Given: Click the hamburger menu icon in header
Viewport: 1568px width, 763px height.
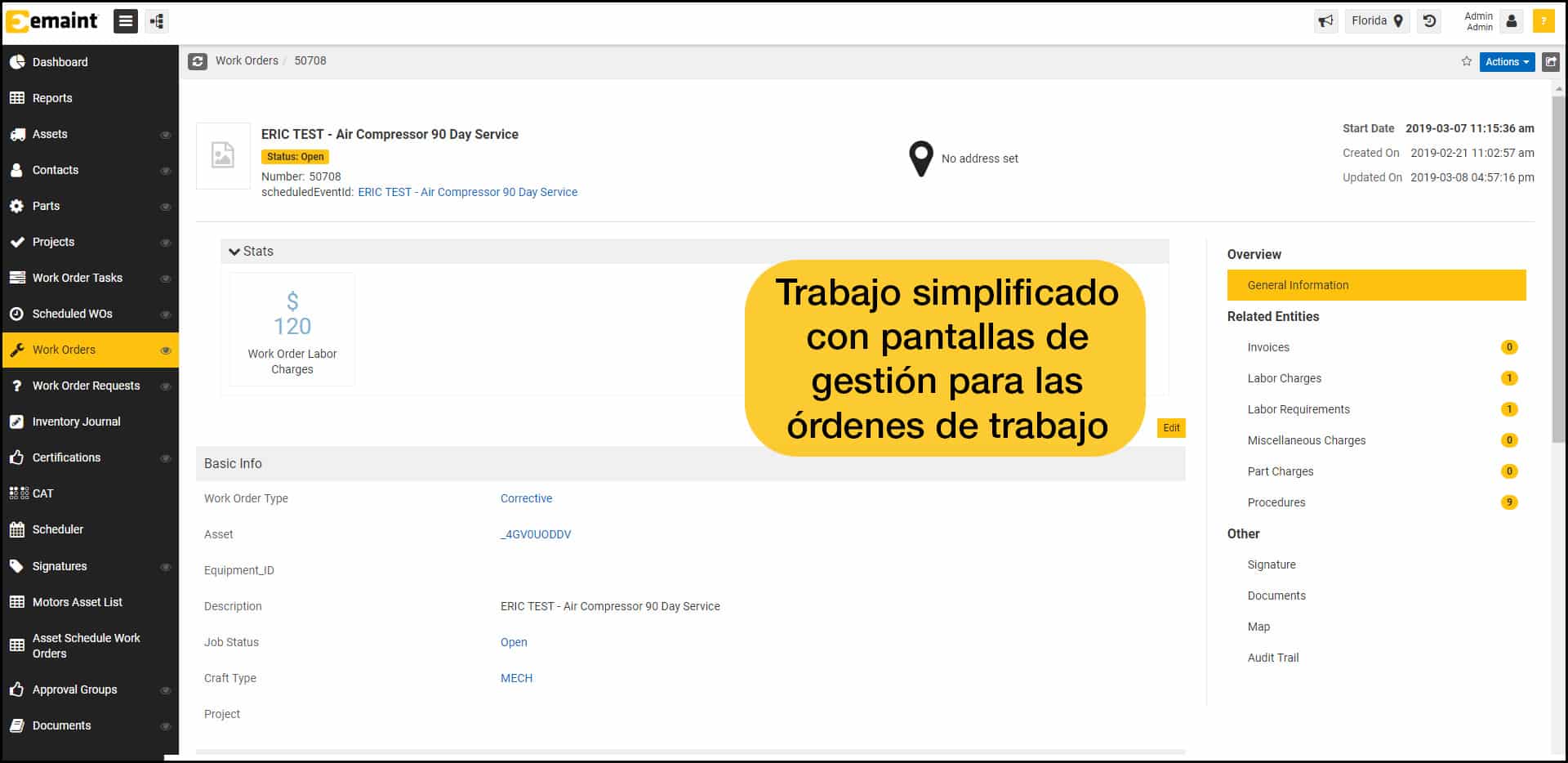Looking at the screenshot, I should click(x=125, y=21).
